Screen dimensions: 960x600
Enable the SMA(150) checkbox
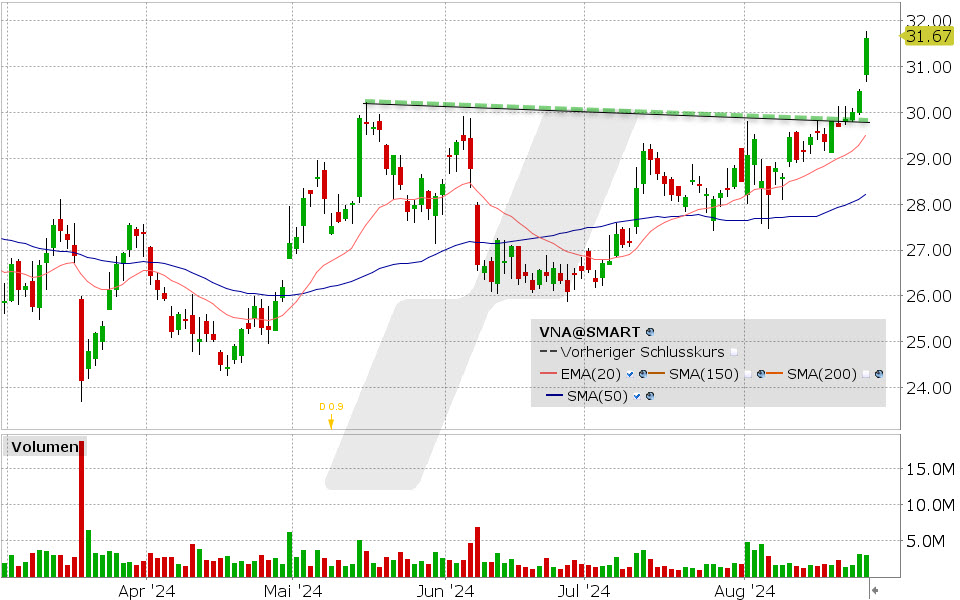748,374
